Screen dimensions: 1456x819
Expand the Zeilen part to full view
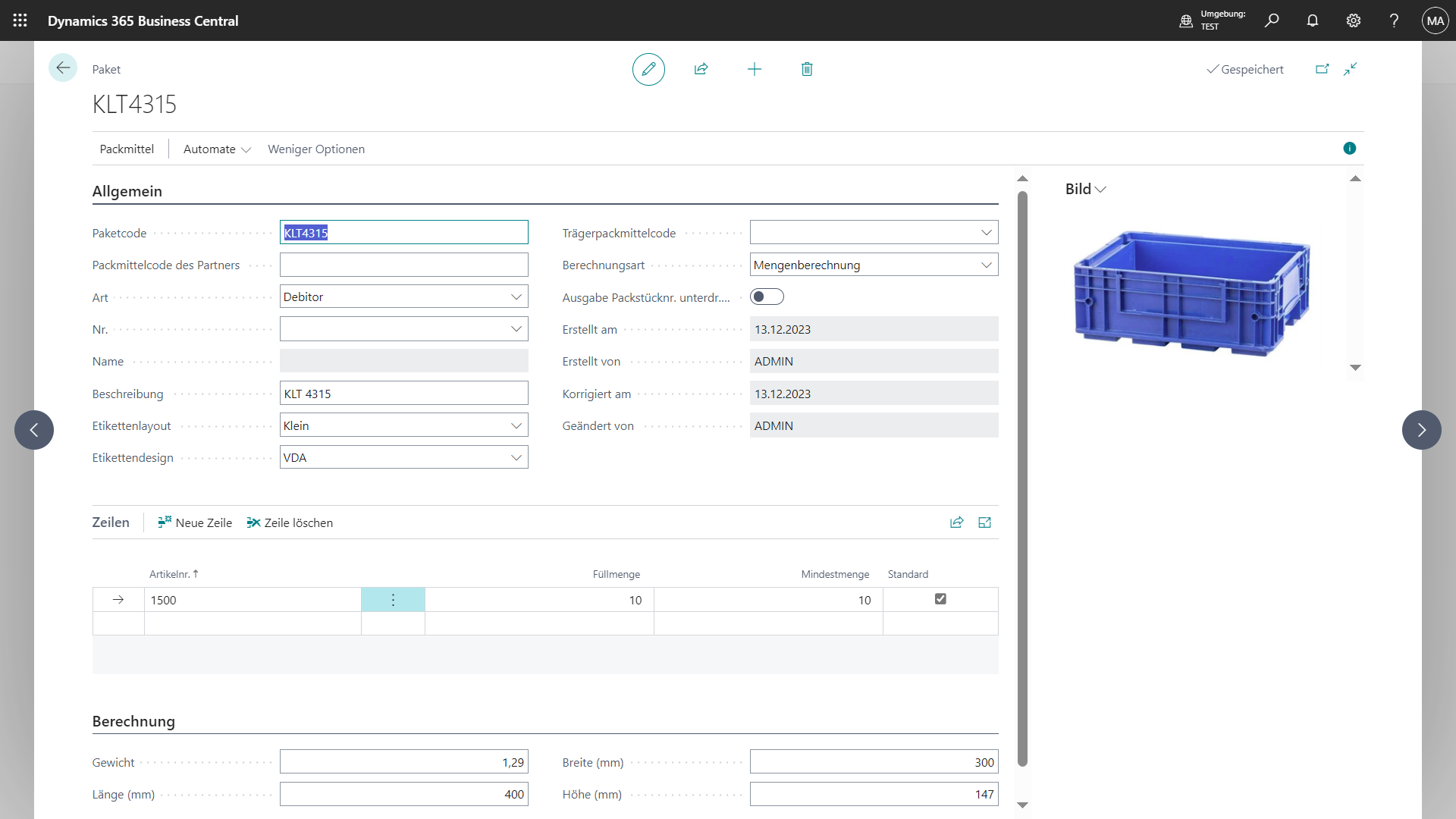click(985, 522)
